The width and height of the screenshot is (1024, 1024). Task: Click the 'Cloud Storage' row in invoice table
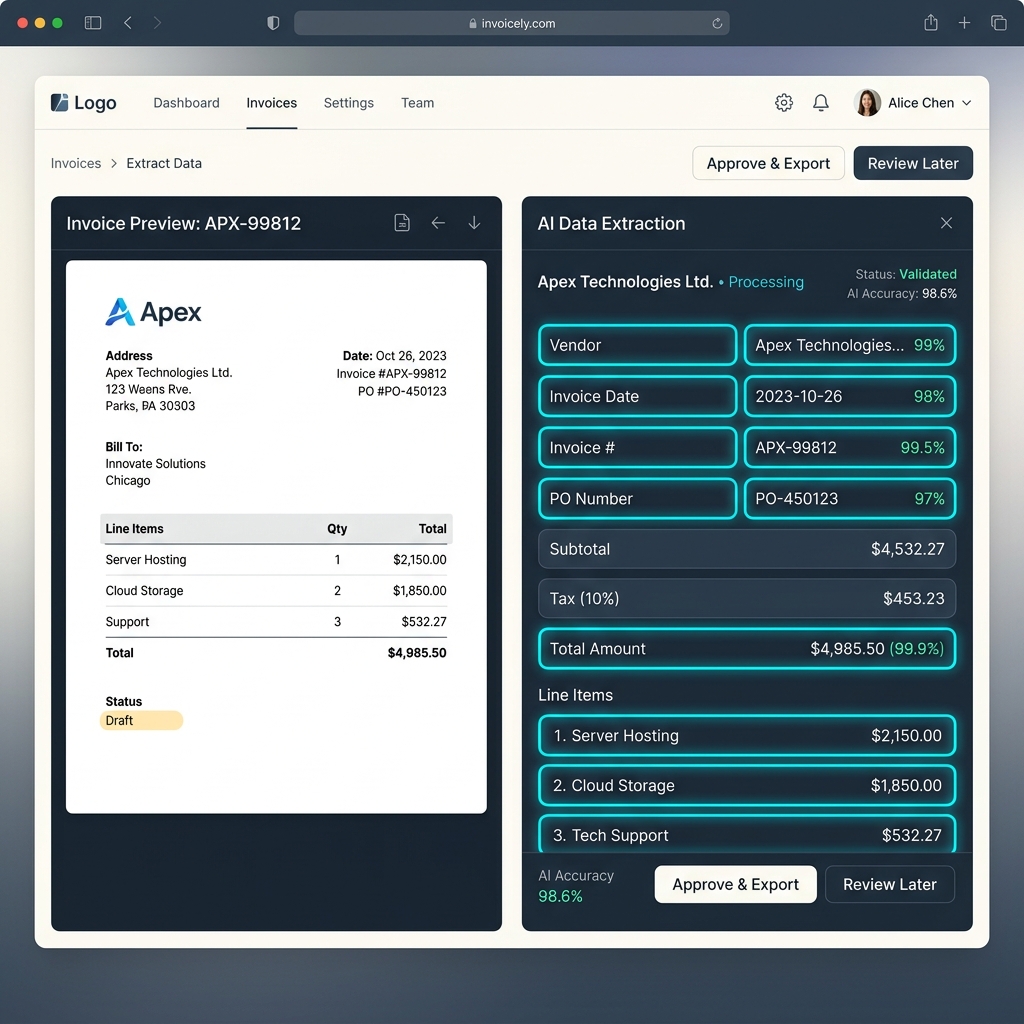pos(276,590)
